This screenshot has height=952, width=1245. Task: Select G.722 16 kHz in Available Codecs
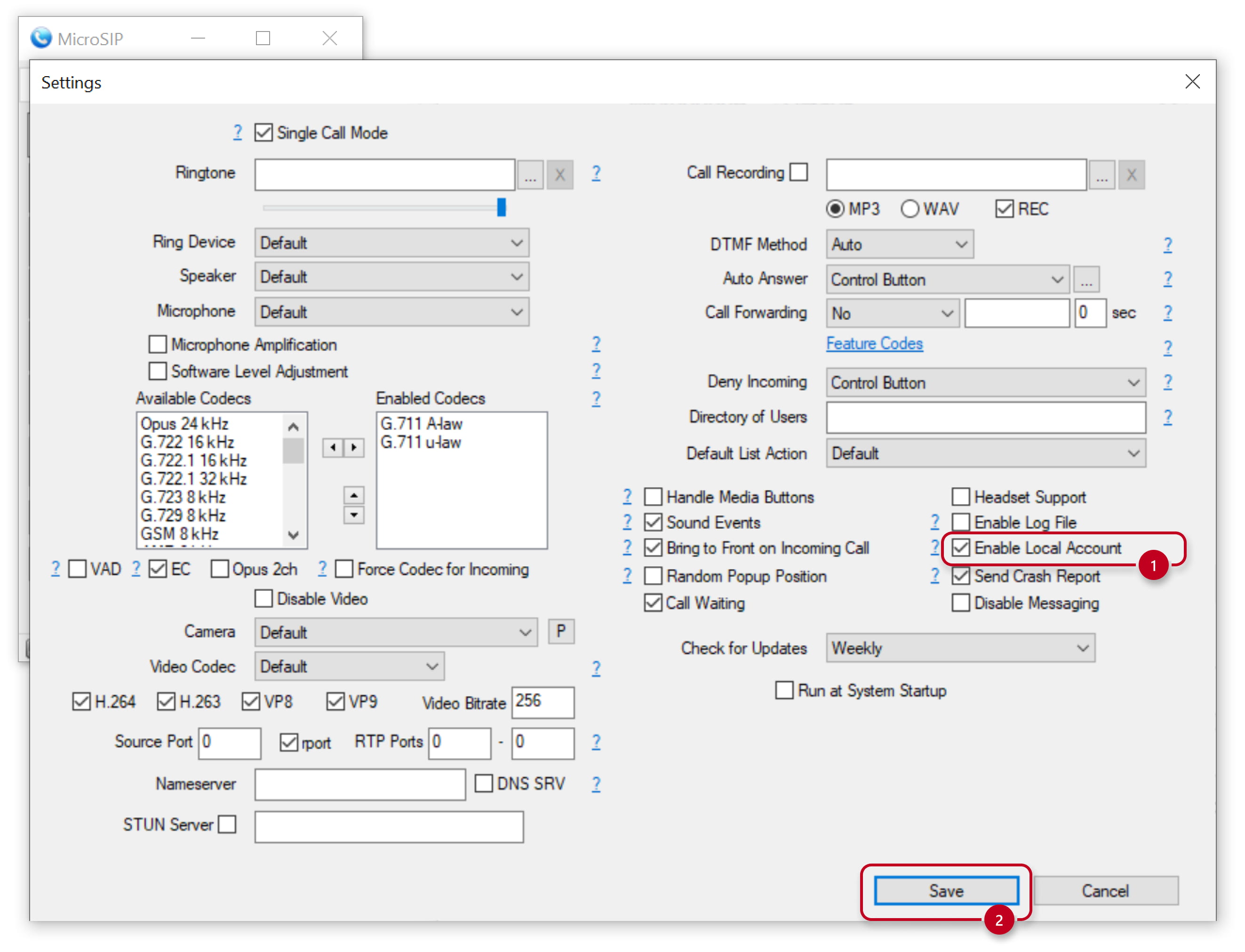[187, 442]
